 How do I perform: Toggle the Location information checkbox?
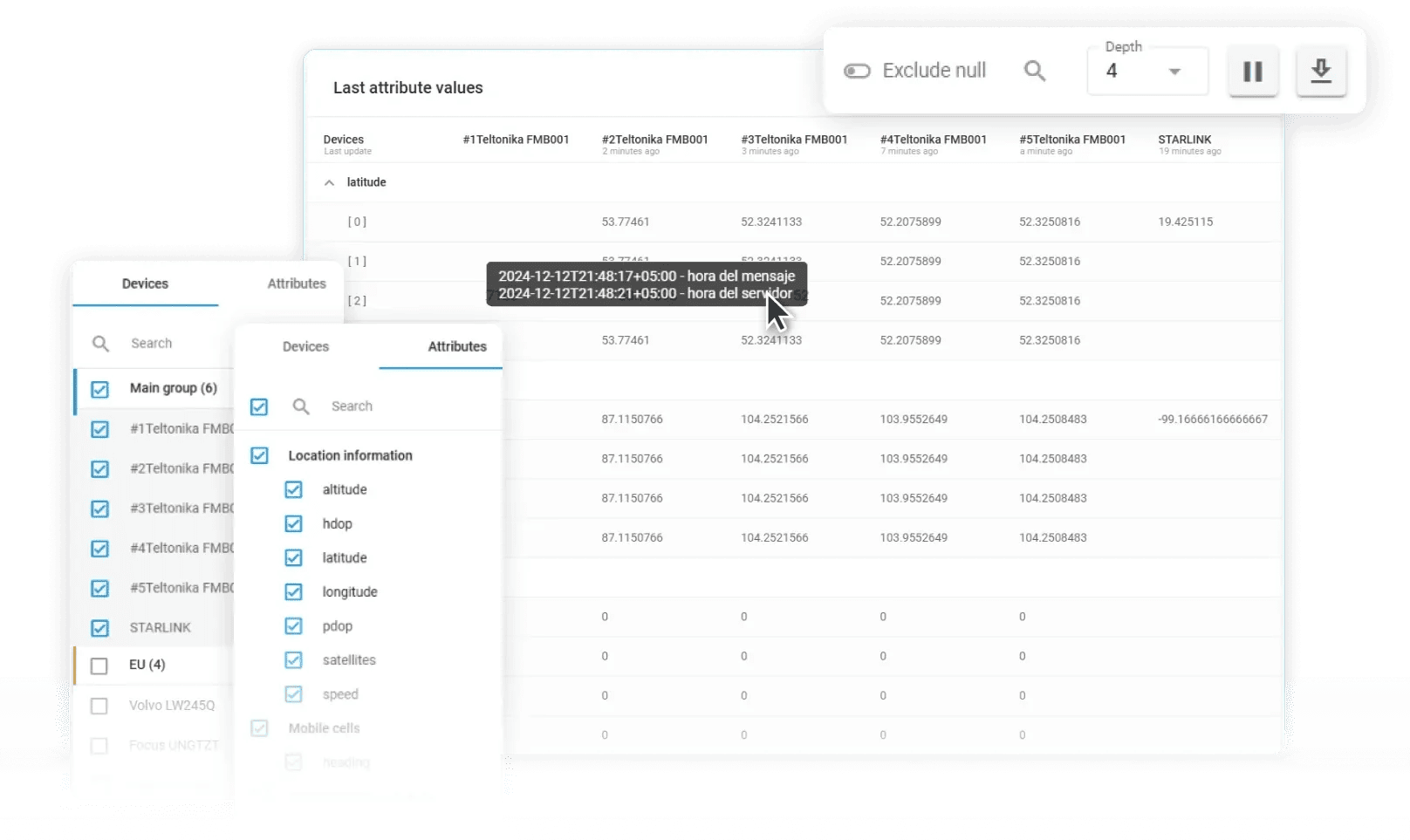coord(259,455)
